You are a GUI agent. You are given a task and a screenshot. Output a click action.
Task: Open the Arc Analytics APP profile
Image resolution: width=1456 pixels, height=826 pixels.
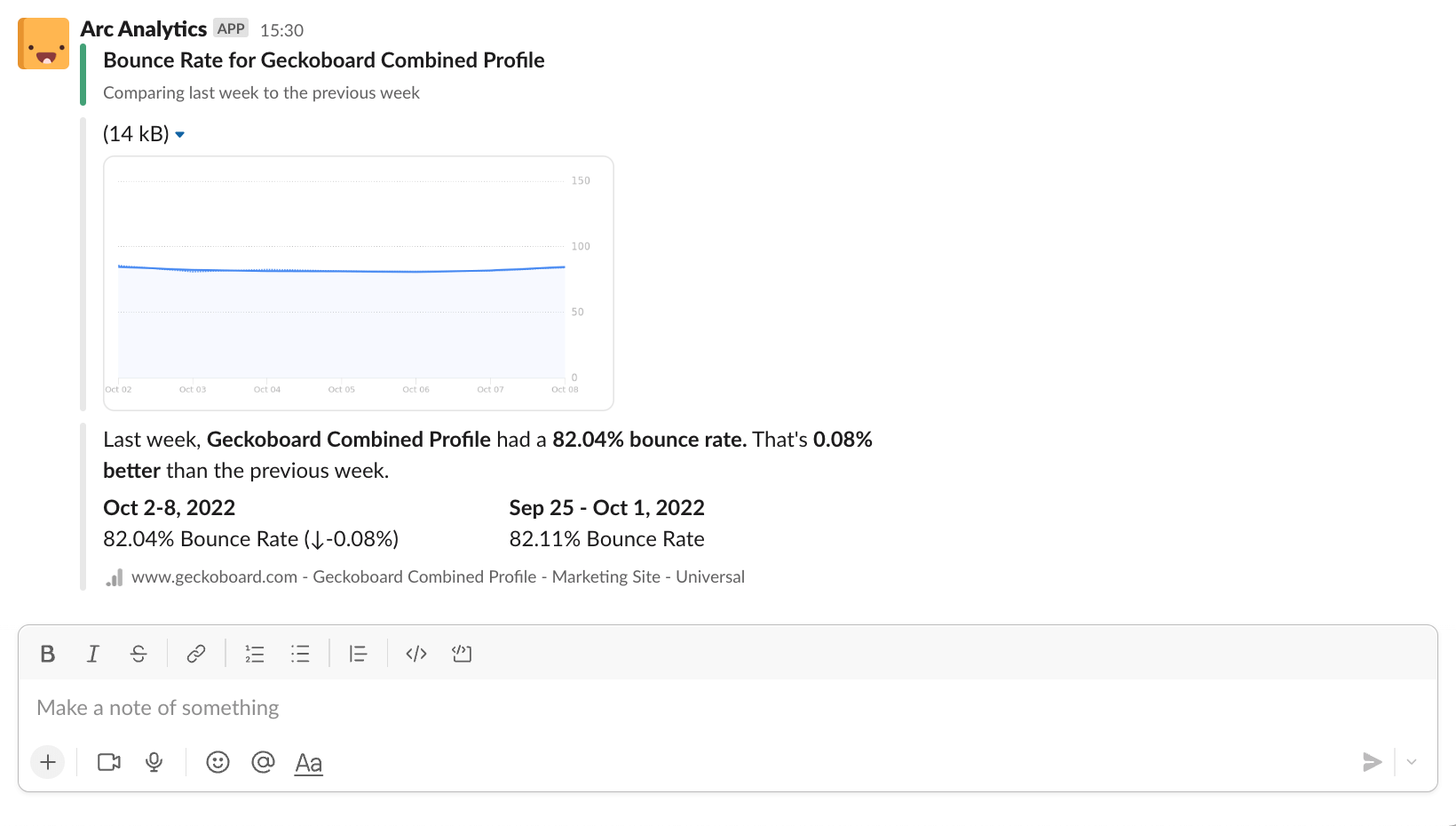(x=143, y=28)
